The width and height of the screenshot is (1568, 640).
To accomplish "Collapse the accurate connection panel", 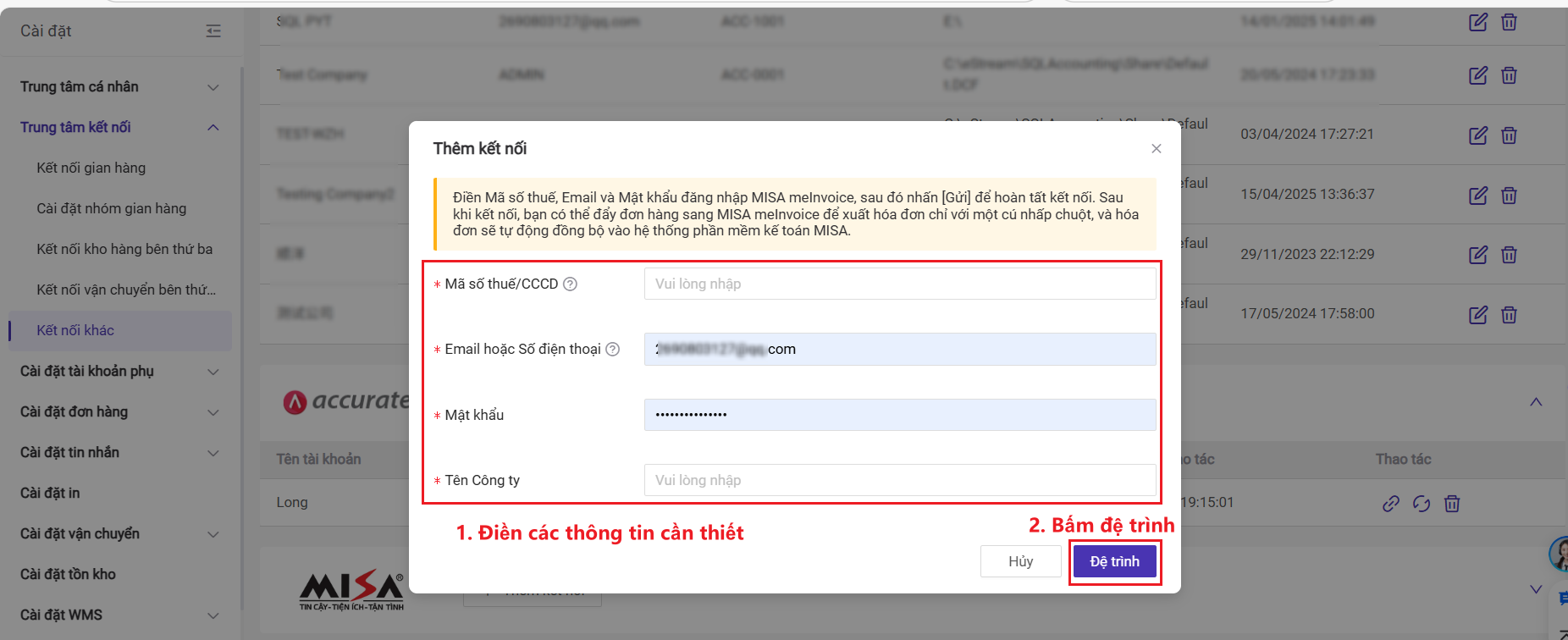I will (x=1536, y=402).
